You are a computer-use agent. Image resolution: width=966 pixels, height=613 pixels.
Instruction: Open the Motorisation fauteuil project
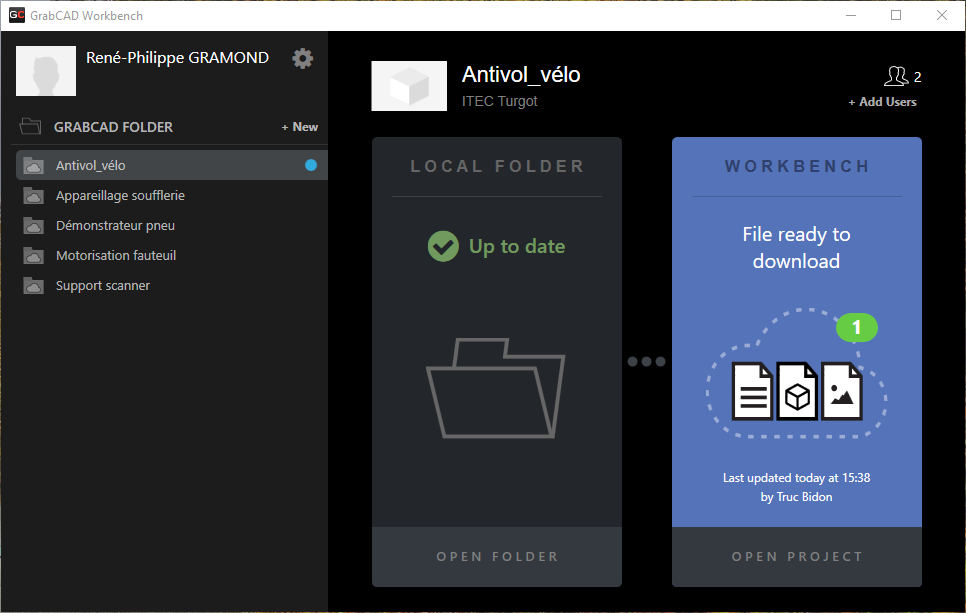tap(172, 255)
